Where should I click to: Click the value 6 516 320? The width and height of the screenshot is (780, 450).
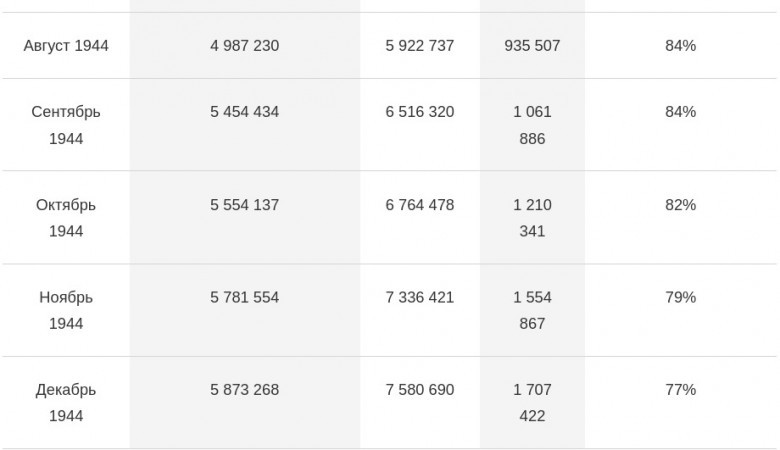[419, 112]
